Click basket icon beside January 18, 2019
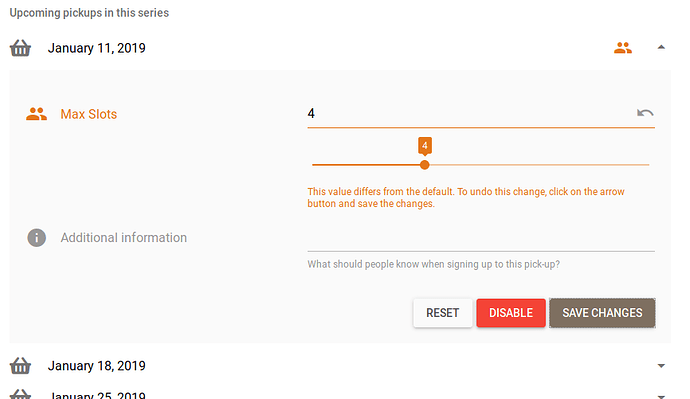The width and height of the screenshot is (690, 399). 20,366
